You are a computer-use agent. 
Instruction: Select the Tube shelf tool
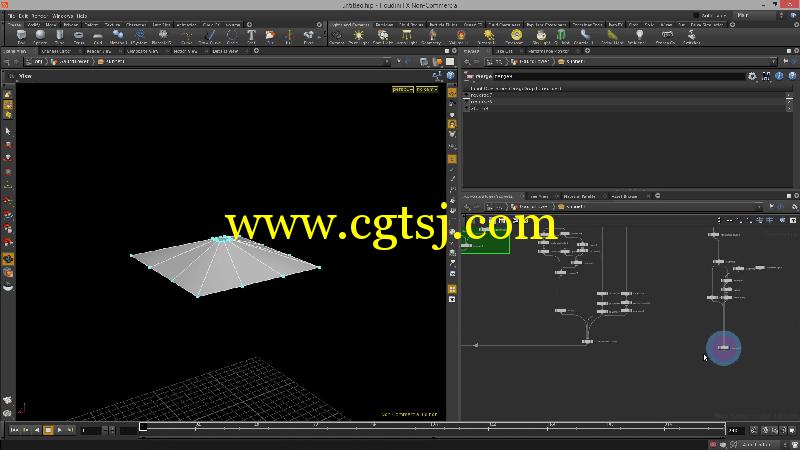click(60, 36)
